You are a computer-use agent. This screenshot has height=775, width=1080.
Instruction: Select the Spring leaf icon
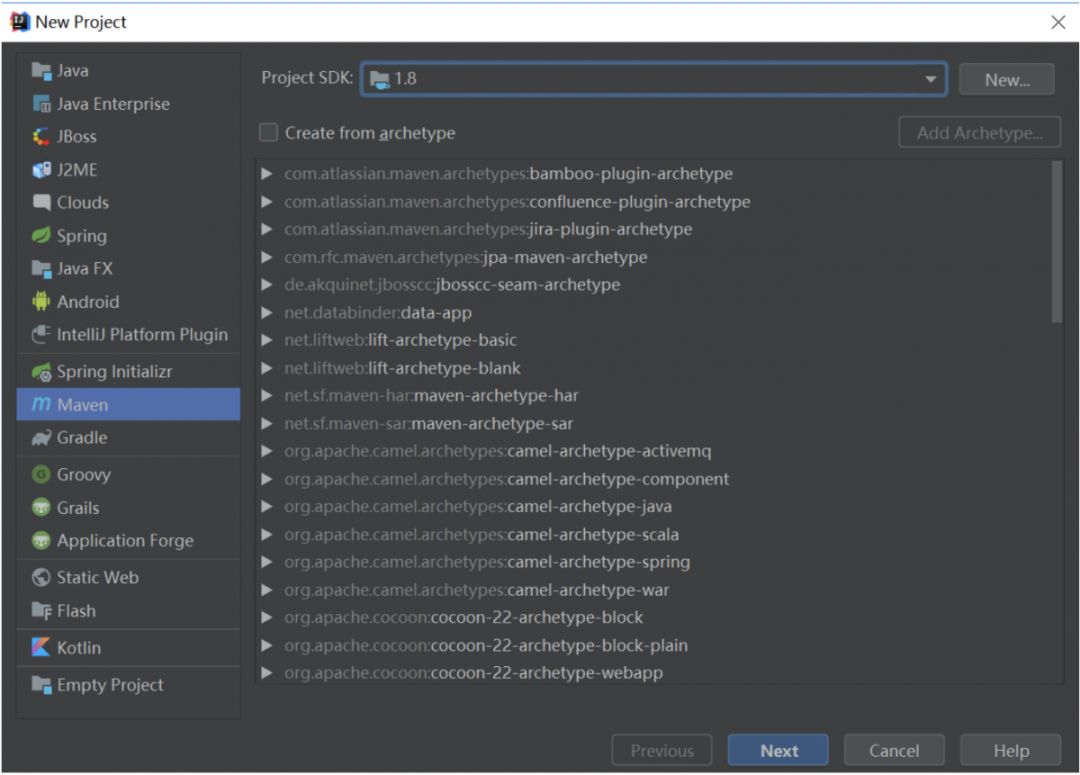[x=41, y=236]
